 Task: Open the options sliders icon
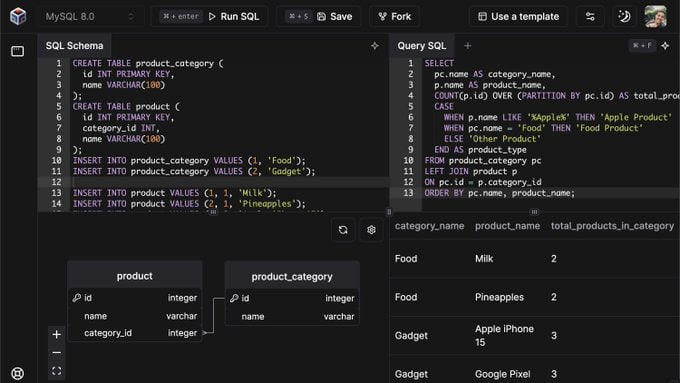pyautogui.click(x=590, y=16)
